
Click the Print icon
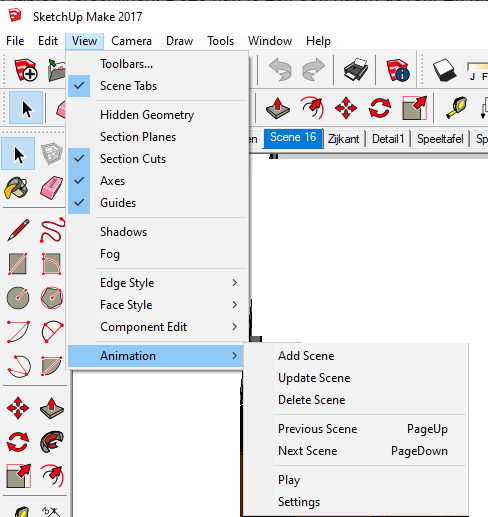pos(356,70)
